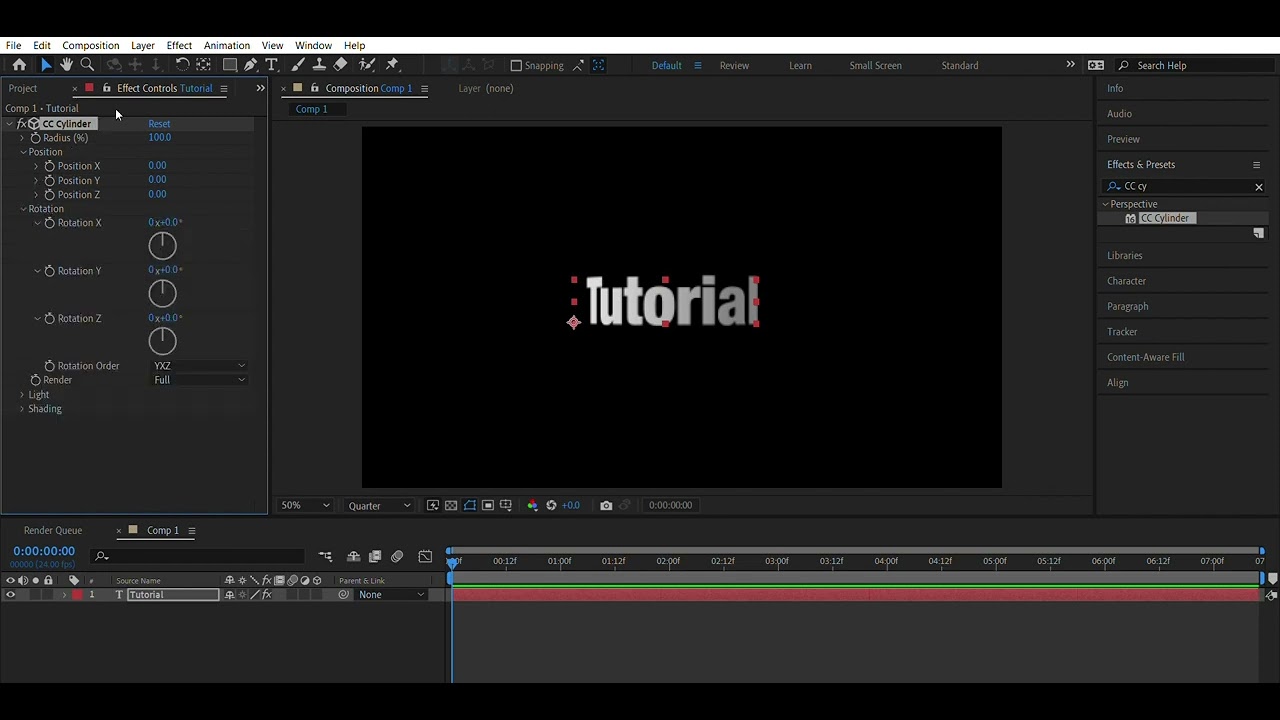The height and width of the screenshot is (720, 1280).
Task: Toggle fx switch on Tutorial layer row
Action: click(x=267, y=595)
